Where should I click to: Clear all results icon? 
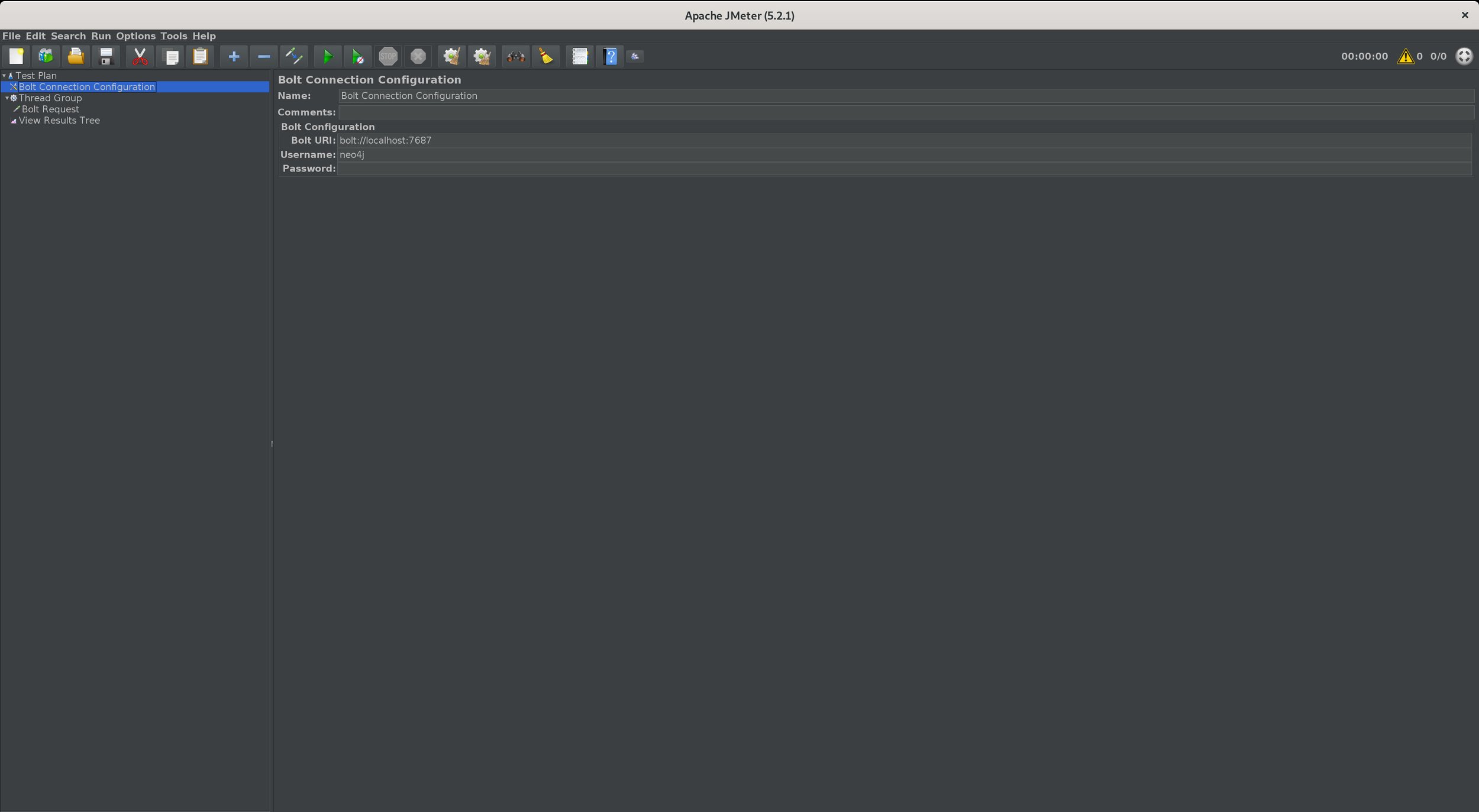(x=482, y=57)
